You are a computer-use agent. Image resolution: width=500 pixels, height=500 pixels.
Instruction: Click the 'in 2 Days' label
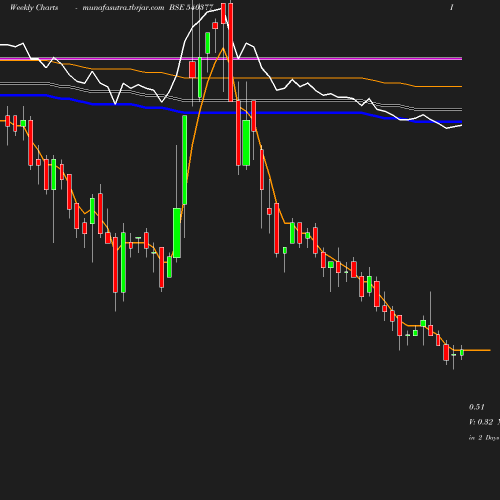click(484, 438)
